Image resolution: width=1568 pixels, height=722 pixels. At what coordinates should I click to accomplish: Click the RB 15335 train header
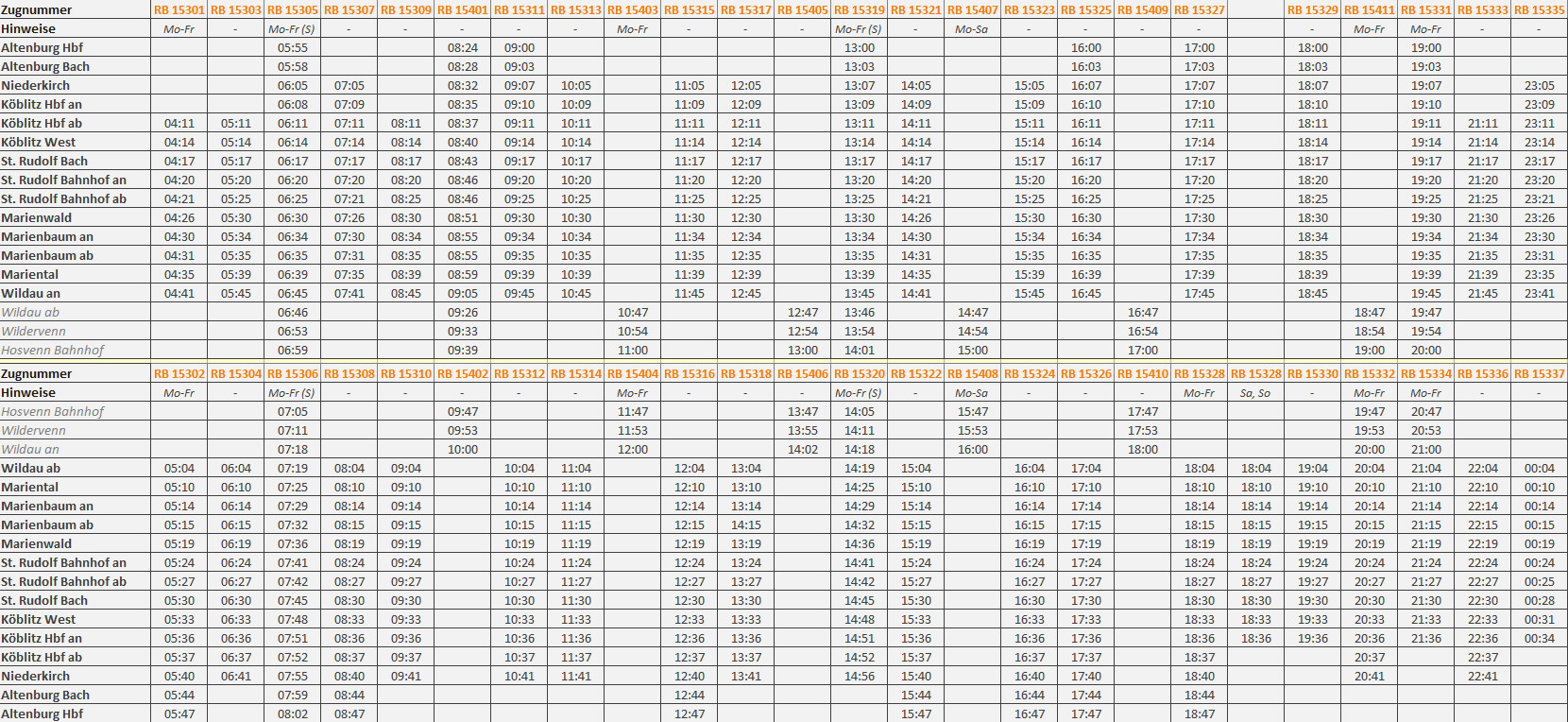pyautogui.click(x=1540, y=9)
